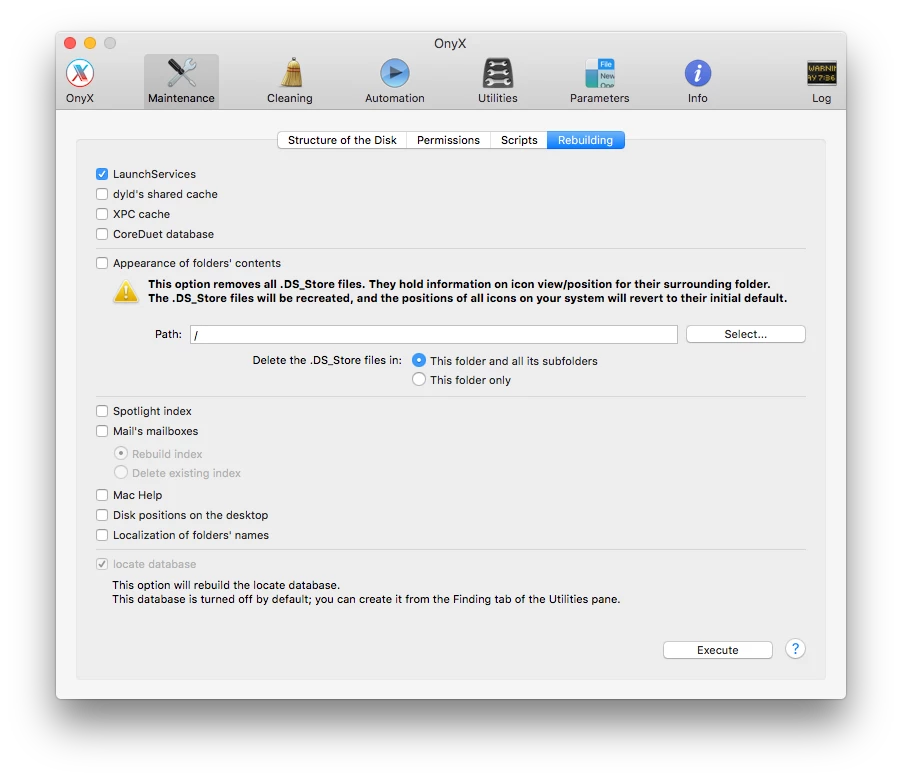This screenshot has height=779, width=902.
Task: Select the Rebuild index radio button
Action: click(121, 453)
